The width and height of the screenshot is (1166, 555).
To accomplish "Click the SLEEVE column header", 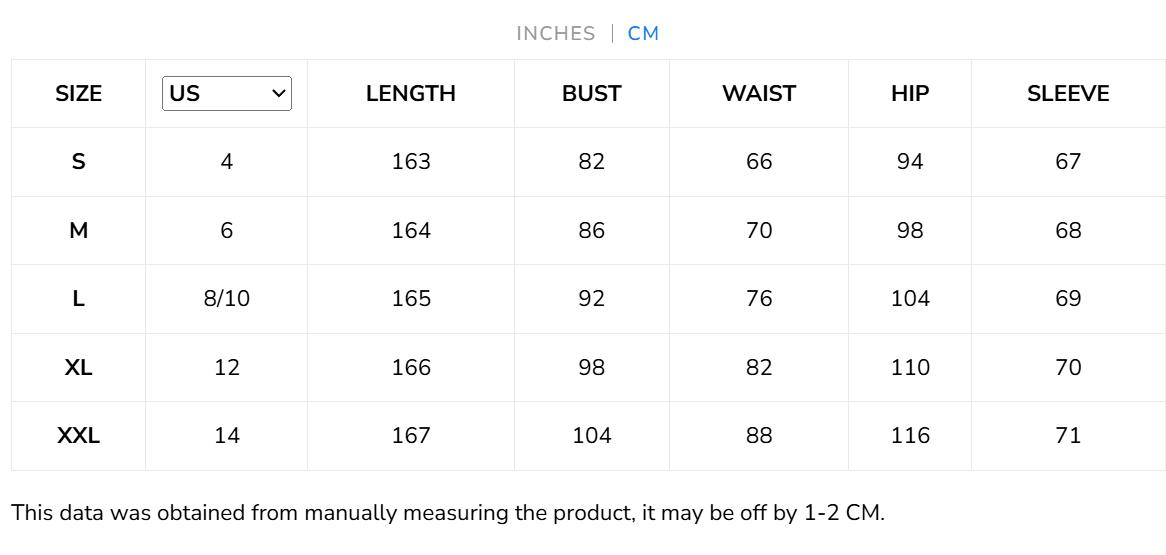I will pos(1067,94).
